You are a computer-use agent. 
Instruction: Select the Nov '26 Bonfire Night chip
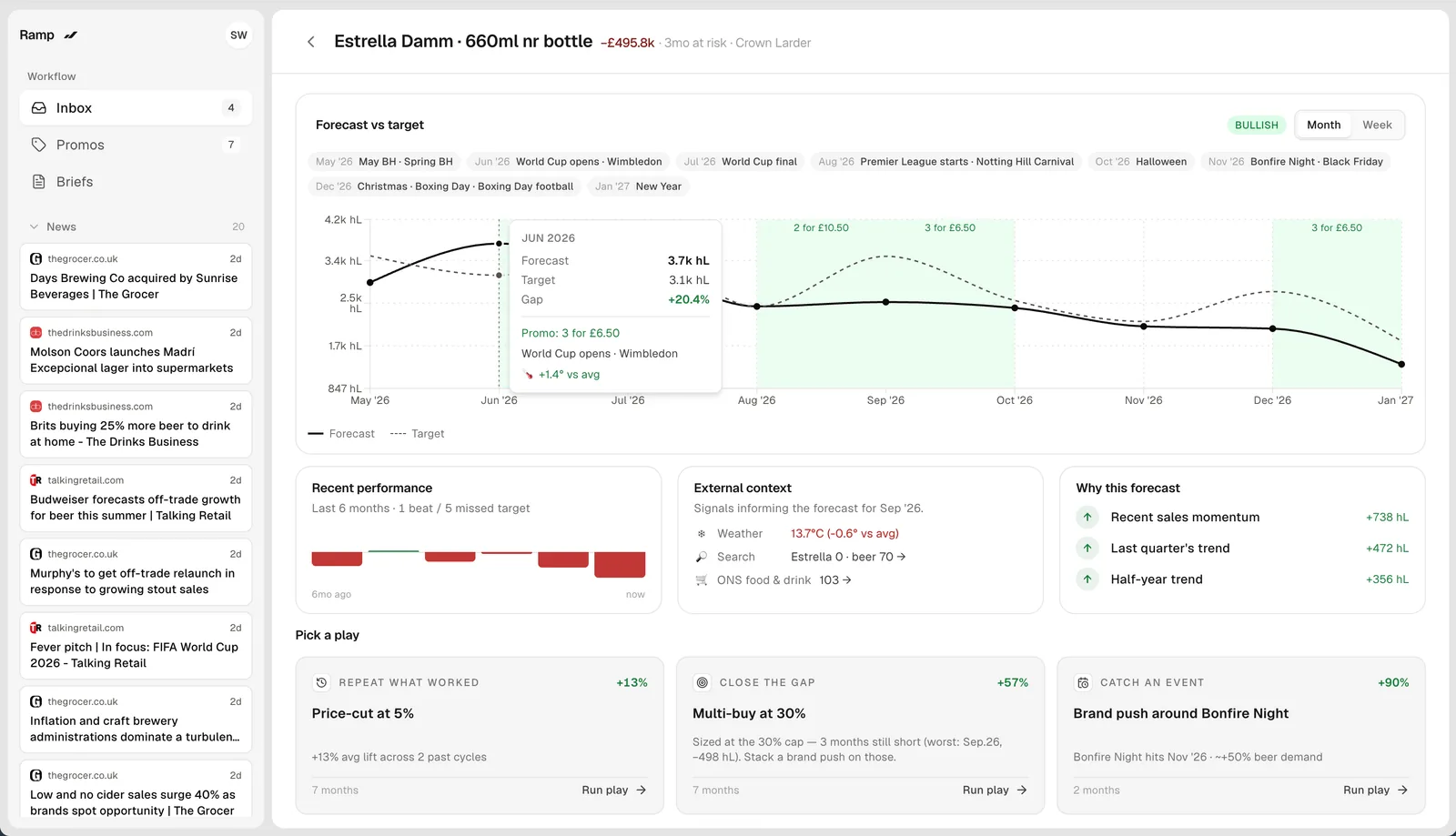(1296, 162)
